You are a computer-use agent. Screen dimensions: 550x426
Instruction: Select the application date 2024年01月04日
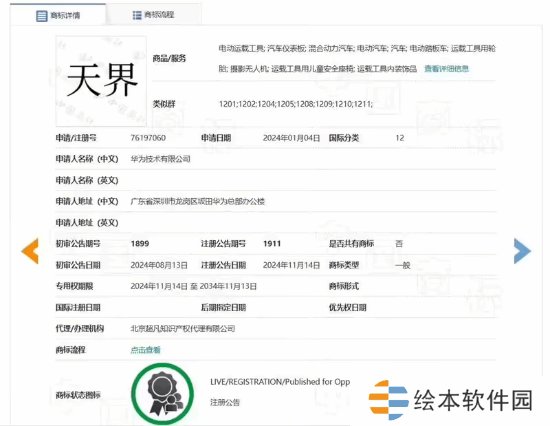point(291,138)
